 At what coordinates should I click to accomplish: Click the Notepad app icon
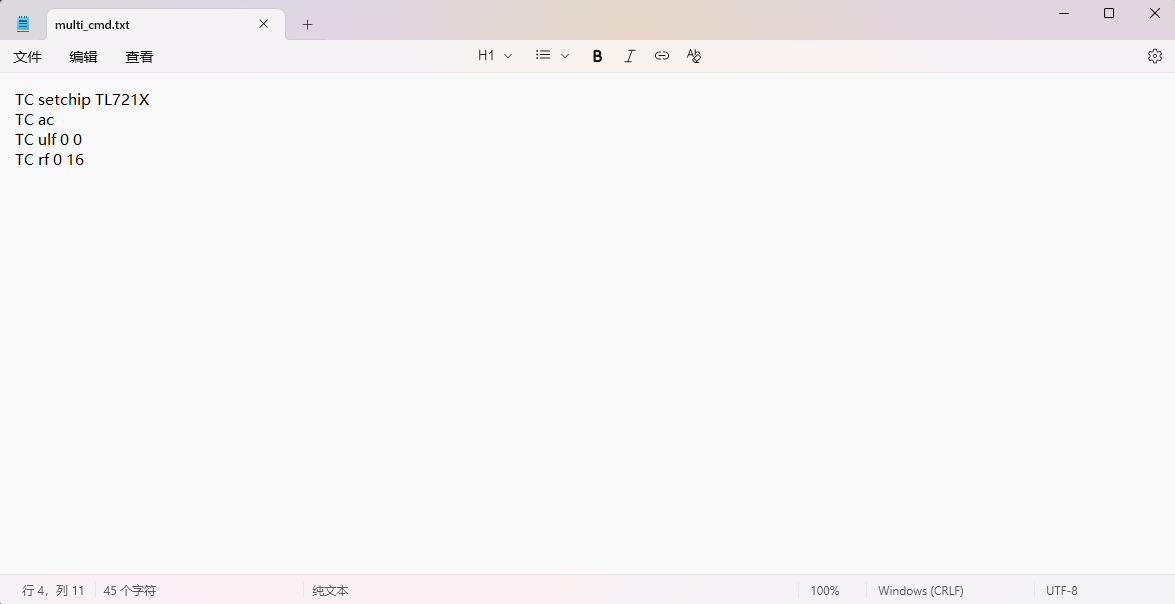23,24
